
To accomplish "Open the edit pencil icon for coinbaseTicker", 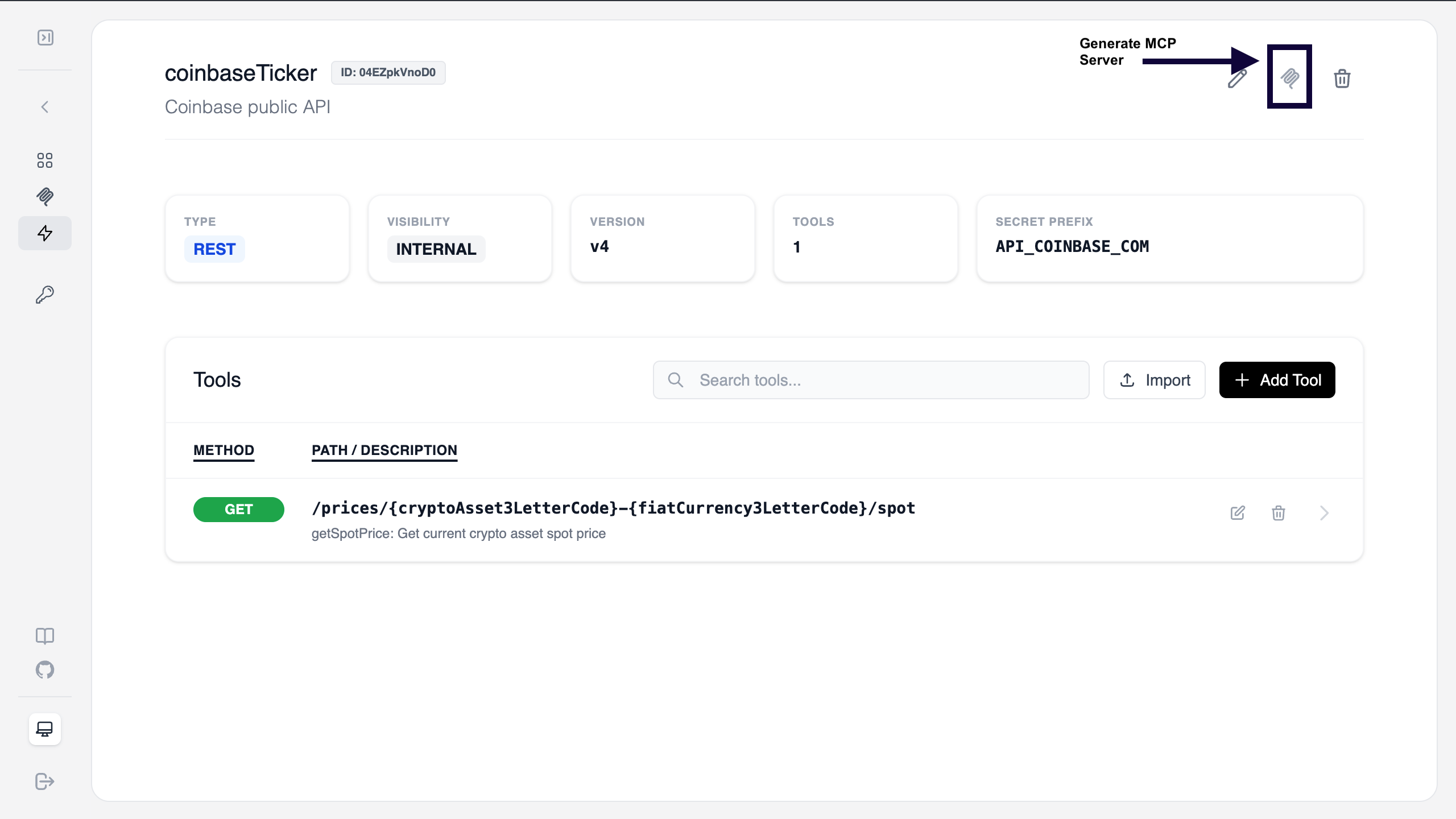I will pyautogui.click(x=1237, y=80).
